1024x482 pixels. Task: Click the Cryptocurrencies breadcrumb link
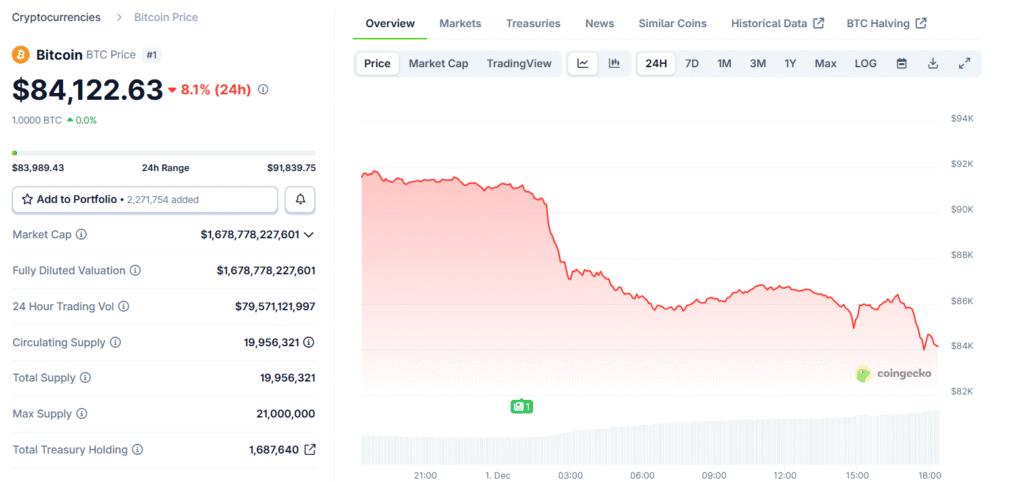click(56, 17)
